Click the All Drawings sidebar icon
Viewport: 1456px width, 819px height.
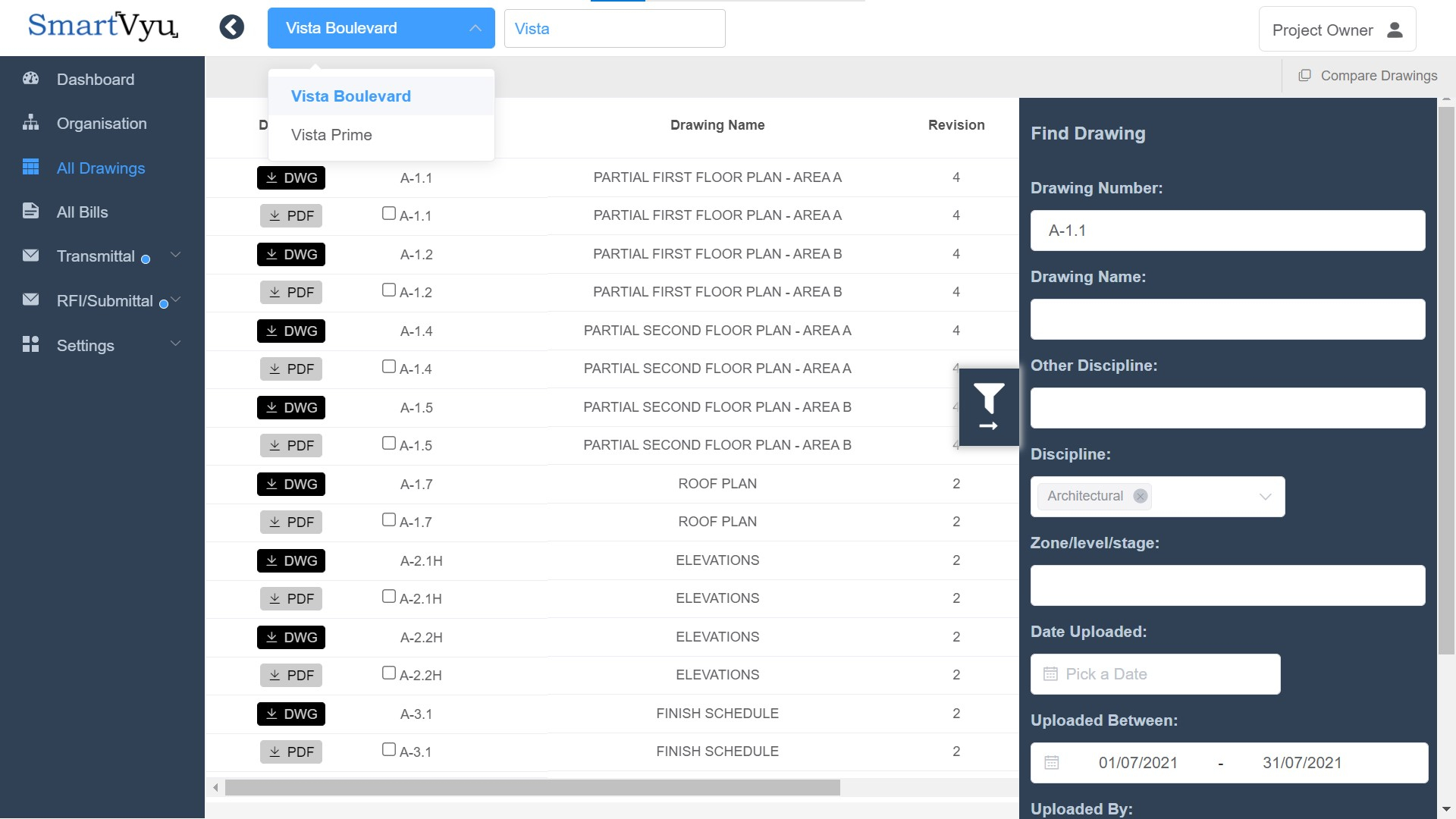click(x=31, y=167)
